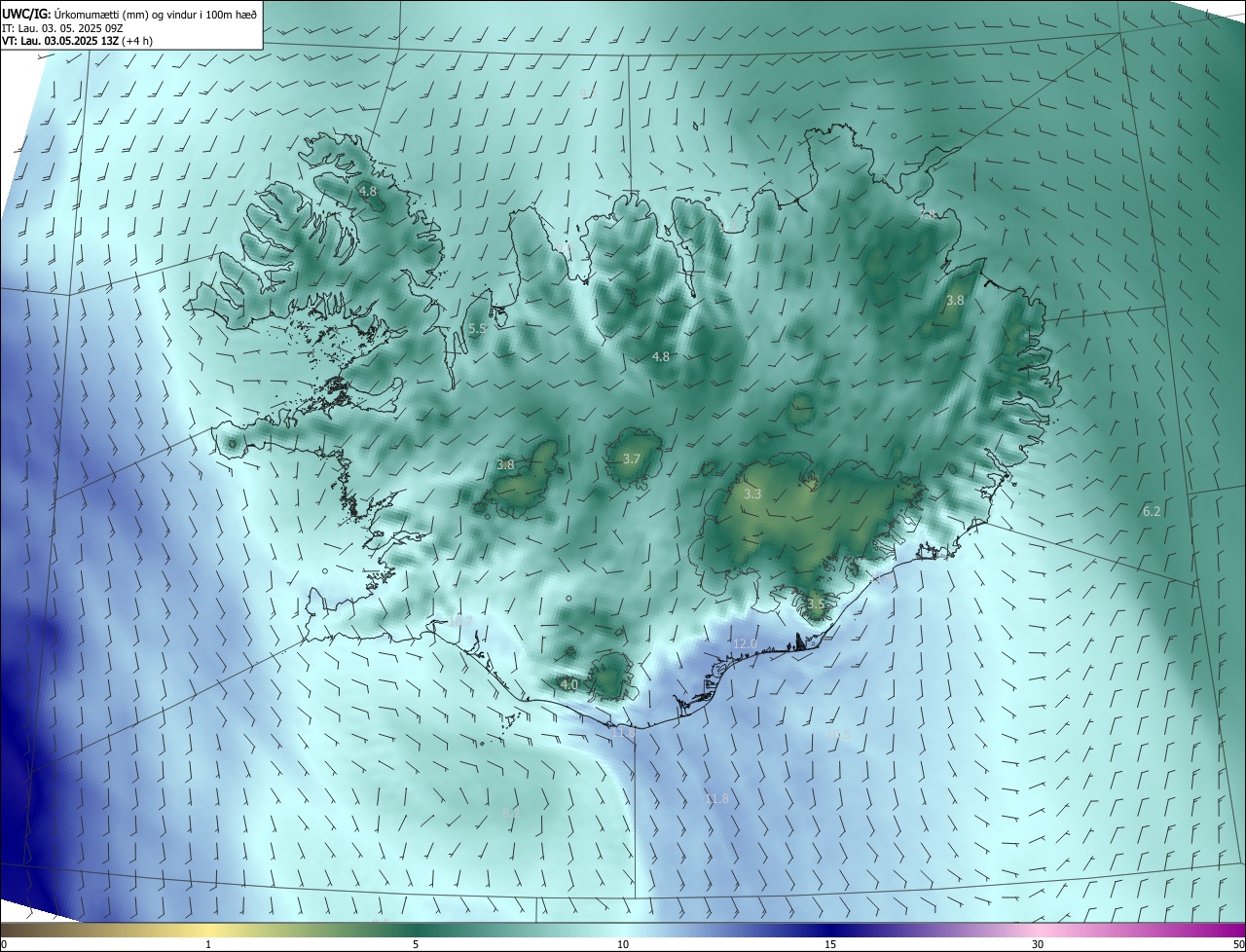
Task: Click the "UWC/IG: Úrkomumætti (mm)" title line
Action: tap(129, 14)
